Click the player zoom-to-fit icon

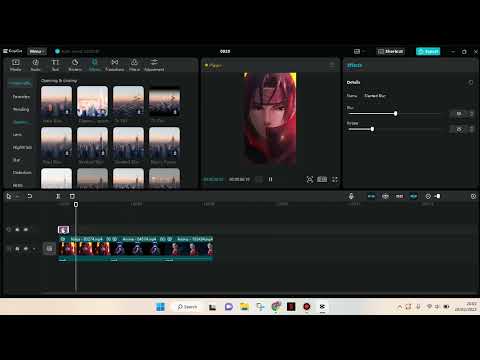pos(310,179)
